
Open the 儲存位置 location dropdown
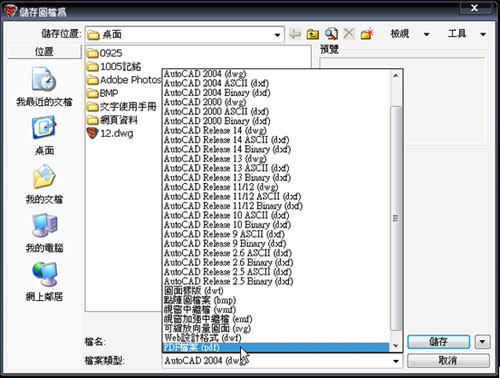tap(277, 35)
